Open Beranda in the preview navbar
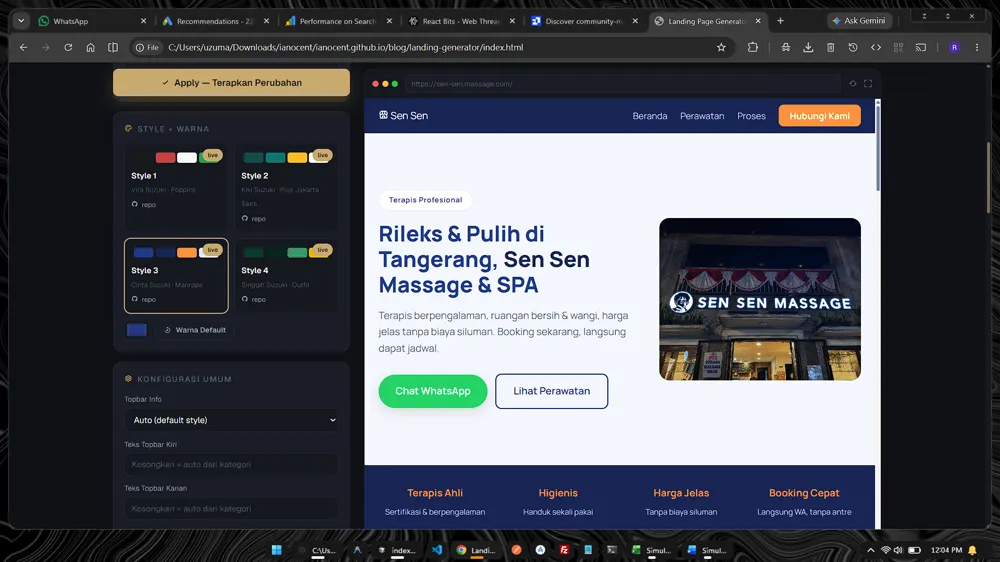 coord(650,116)
